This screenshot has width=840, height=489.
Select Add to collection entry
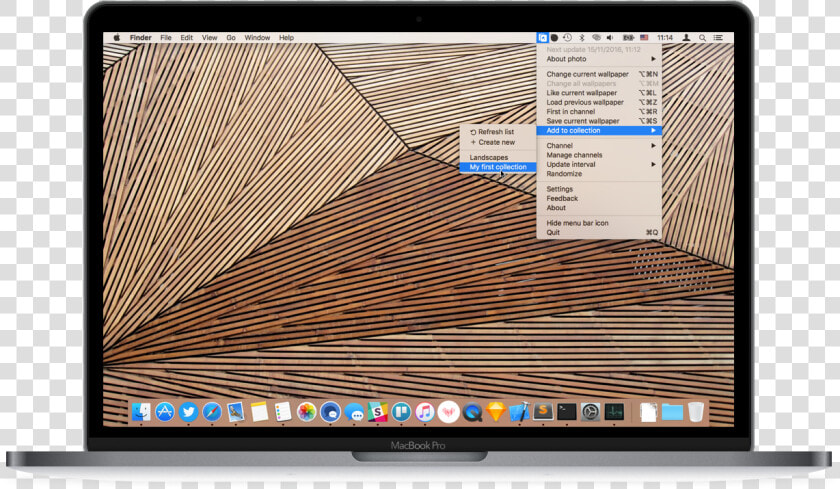coord(599,131)
